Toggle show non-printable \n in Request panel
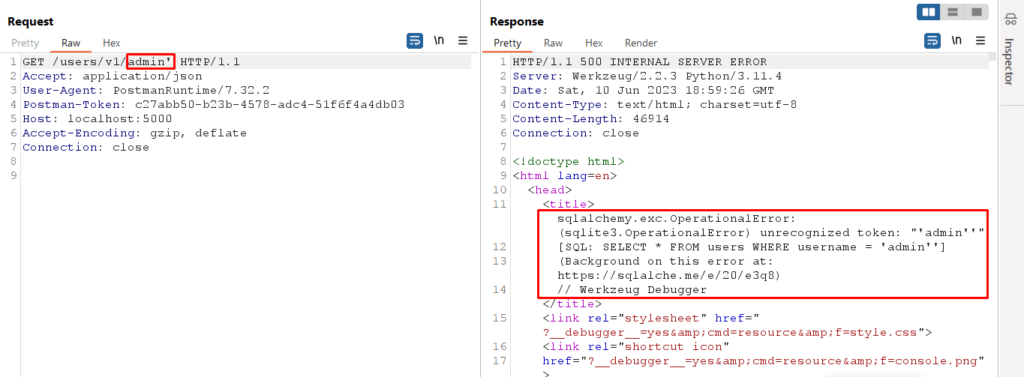Viewport: 1024px width, 377px height. [439, 41]
